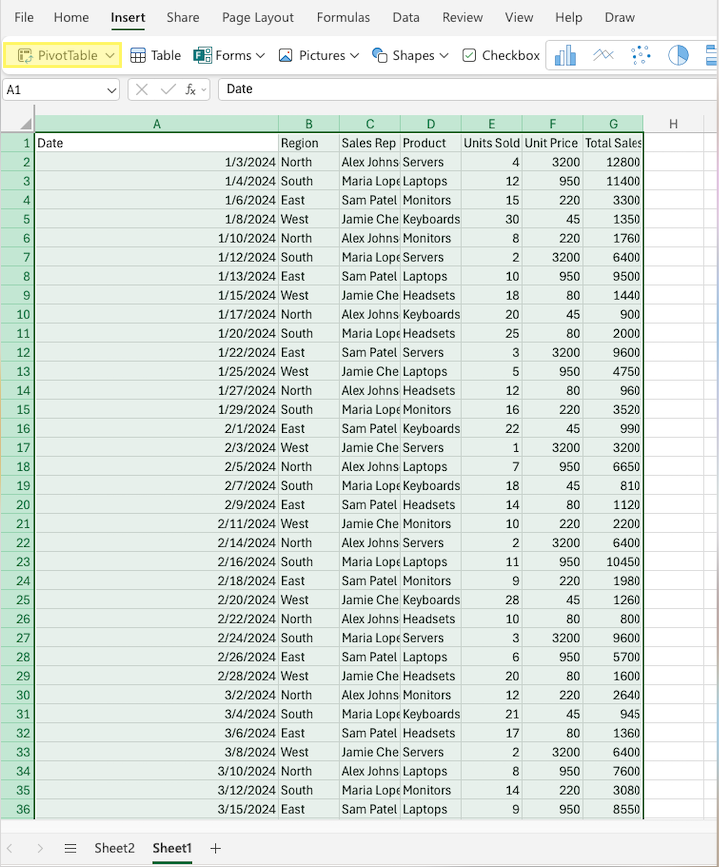This screenshot has height=867, width=719.
Task: Add a new sheet with plus icon
Action: pos(216,848)
